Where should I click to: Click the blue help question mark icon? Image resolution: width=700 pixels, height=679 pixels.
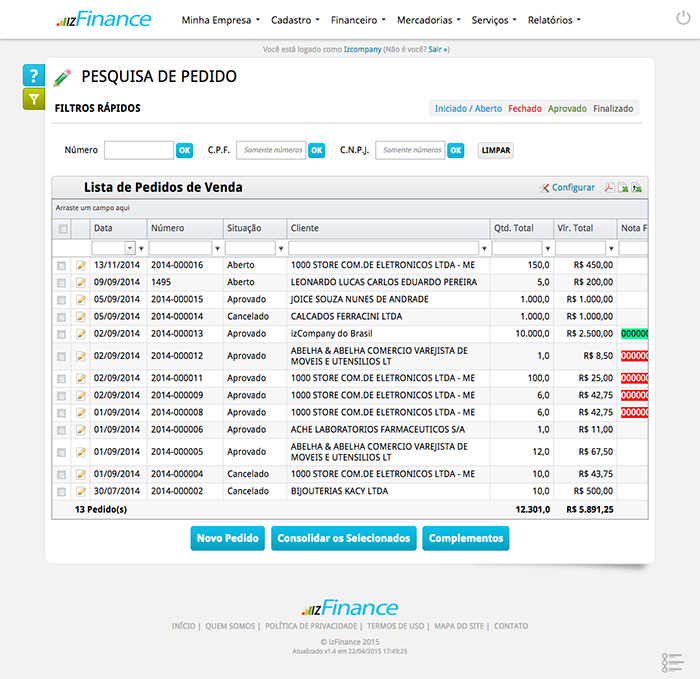pyautogui.click(x=33, y=76)
